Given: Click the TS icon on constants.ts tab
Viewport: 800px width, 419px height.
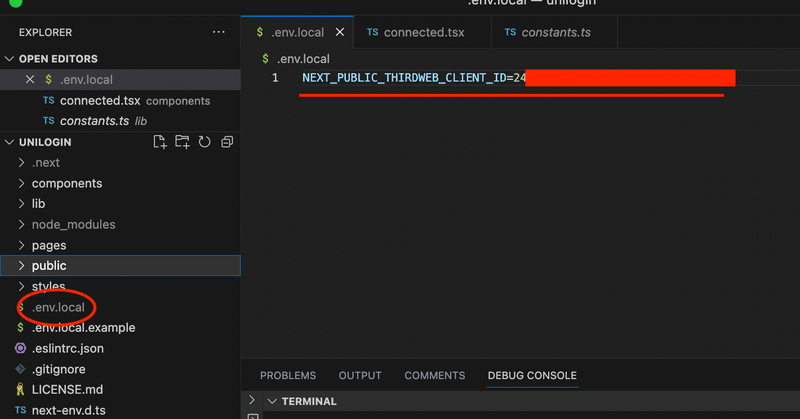Looking at the screenshot, I should pos(510,32).
